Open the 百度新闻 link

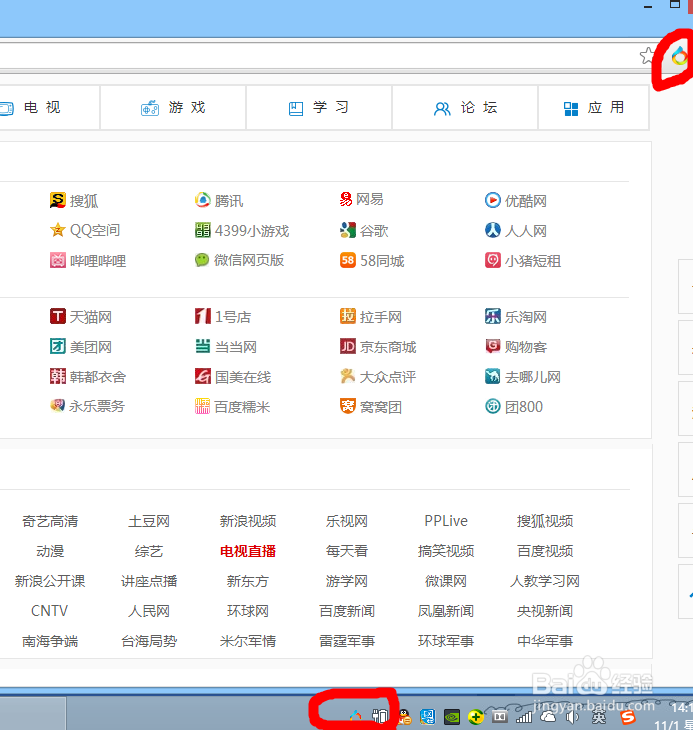(x=347, y=611)
